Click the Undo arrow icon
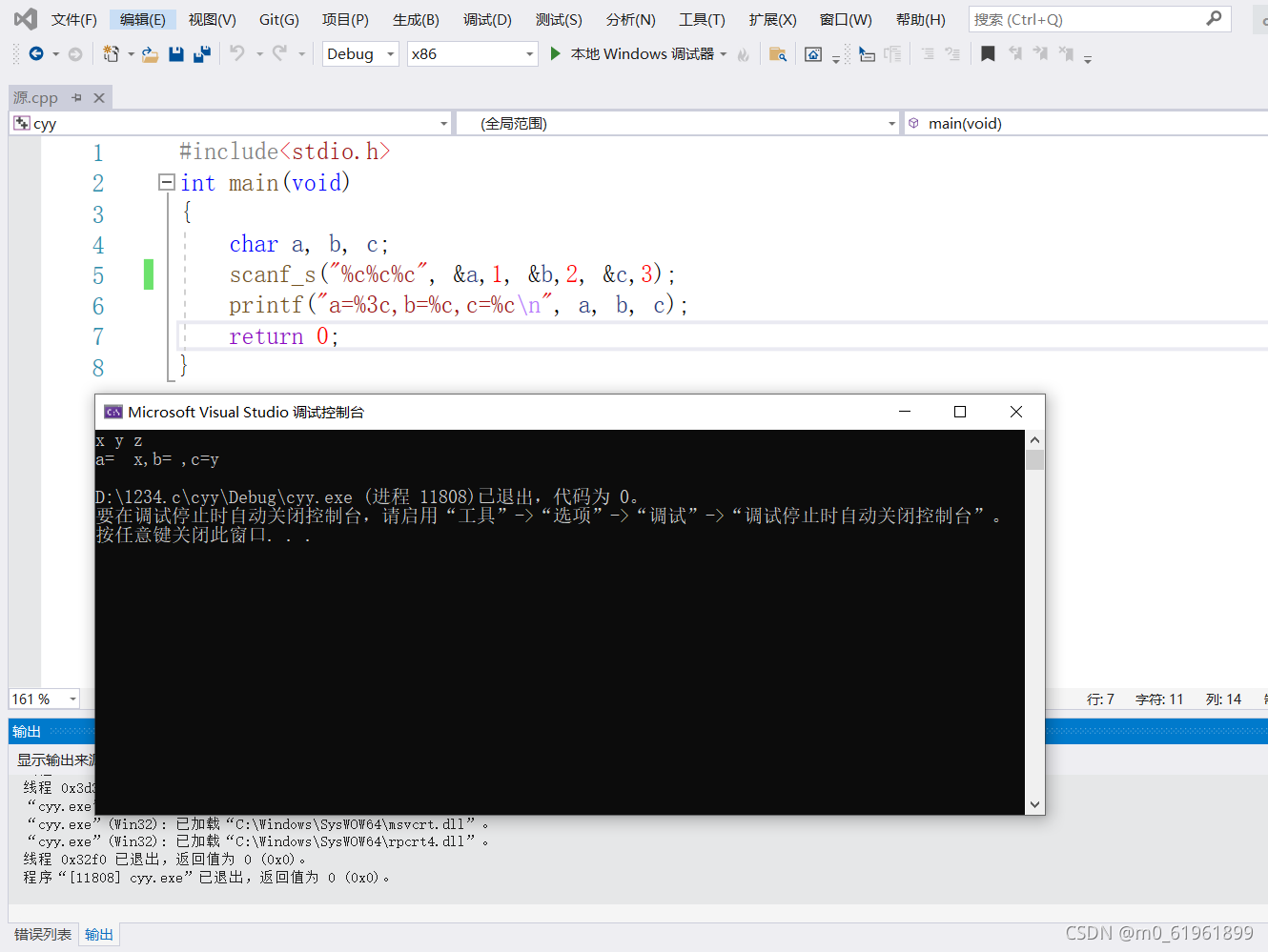Image resolution: width=1268 pixels, height=952 pixels. [x=237, y=53]
